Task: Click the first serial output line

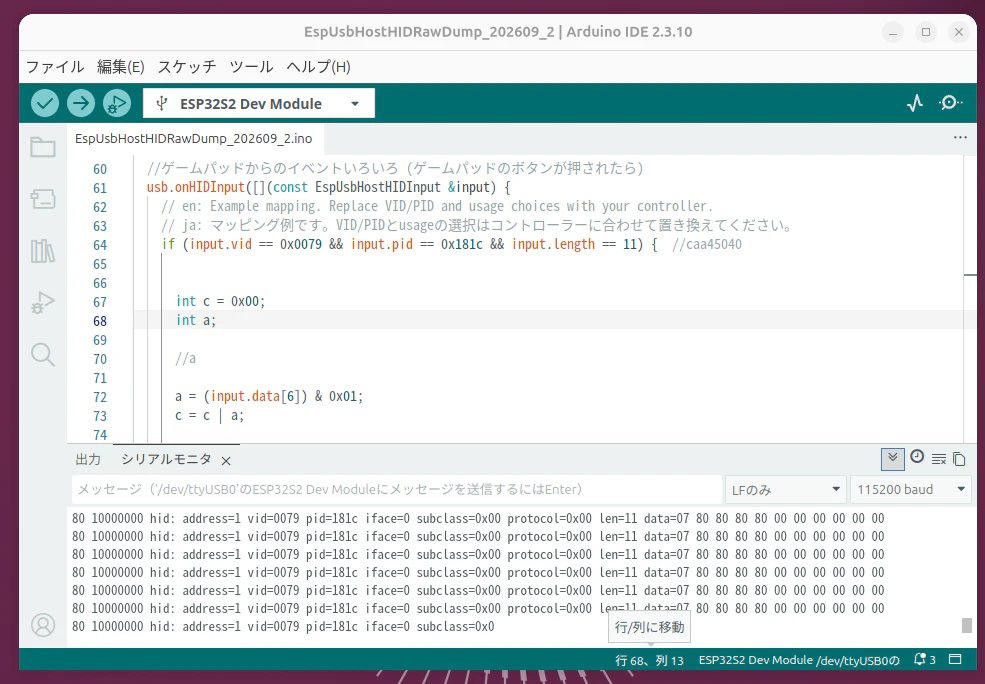Action: click(478, 519)
